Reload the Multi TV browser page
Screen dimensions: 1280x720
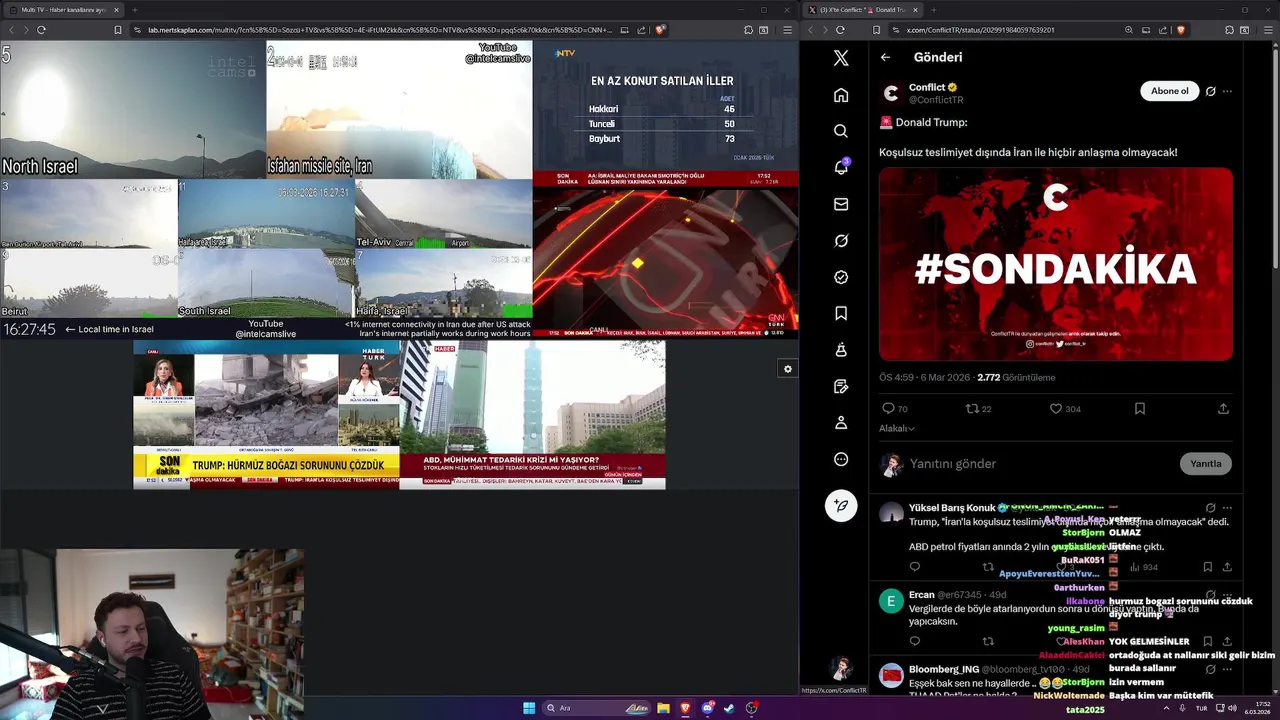pyautogui.click(x=41, y=30)
